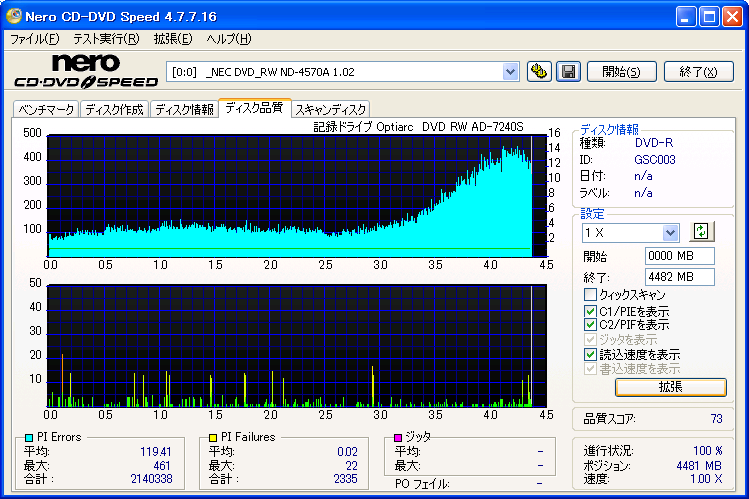
Task: Click the PO フェイル label
Action: point(422,484)
